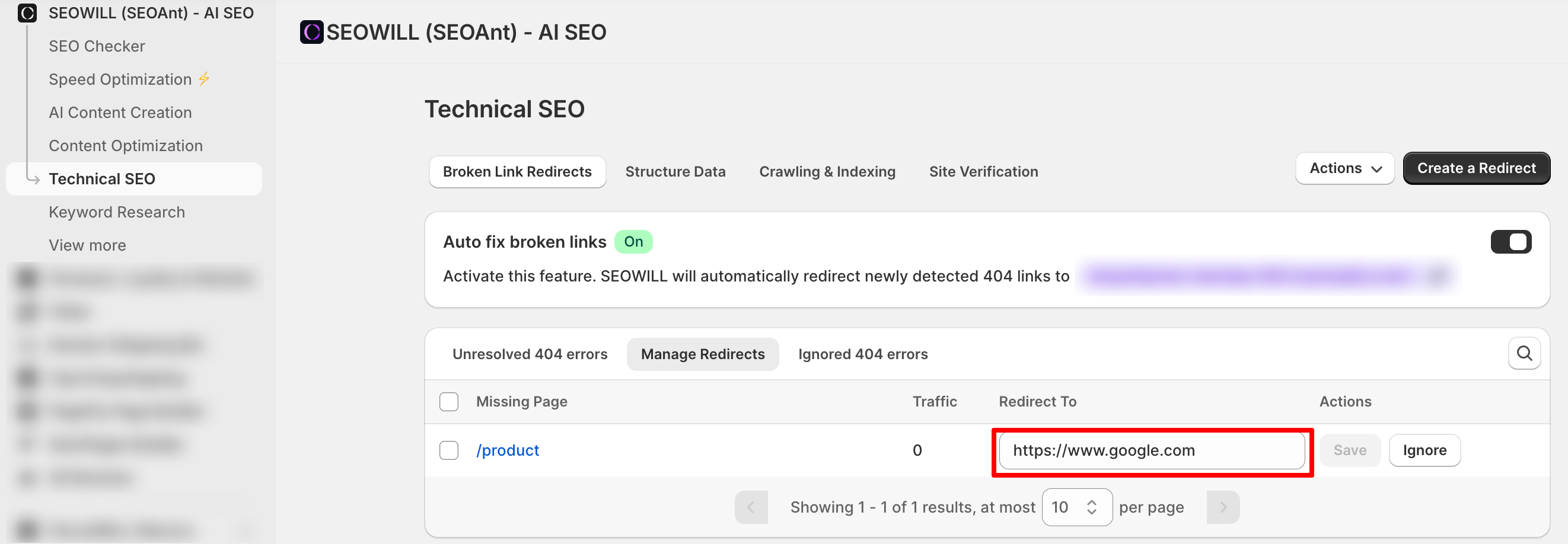Expand sidebar with View more

tap(87, 245)
